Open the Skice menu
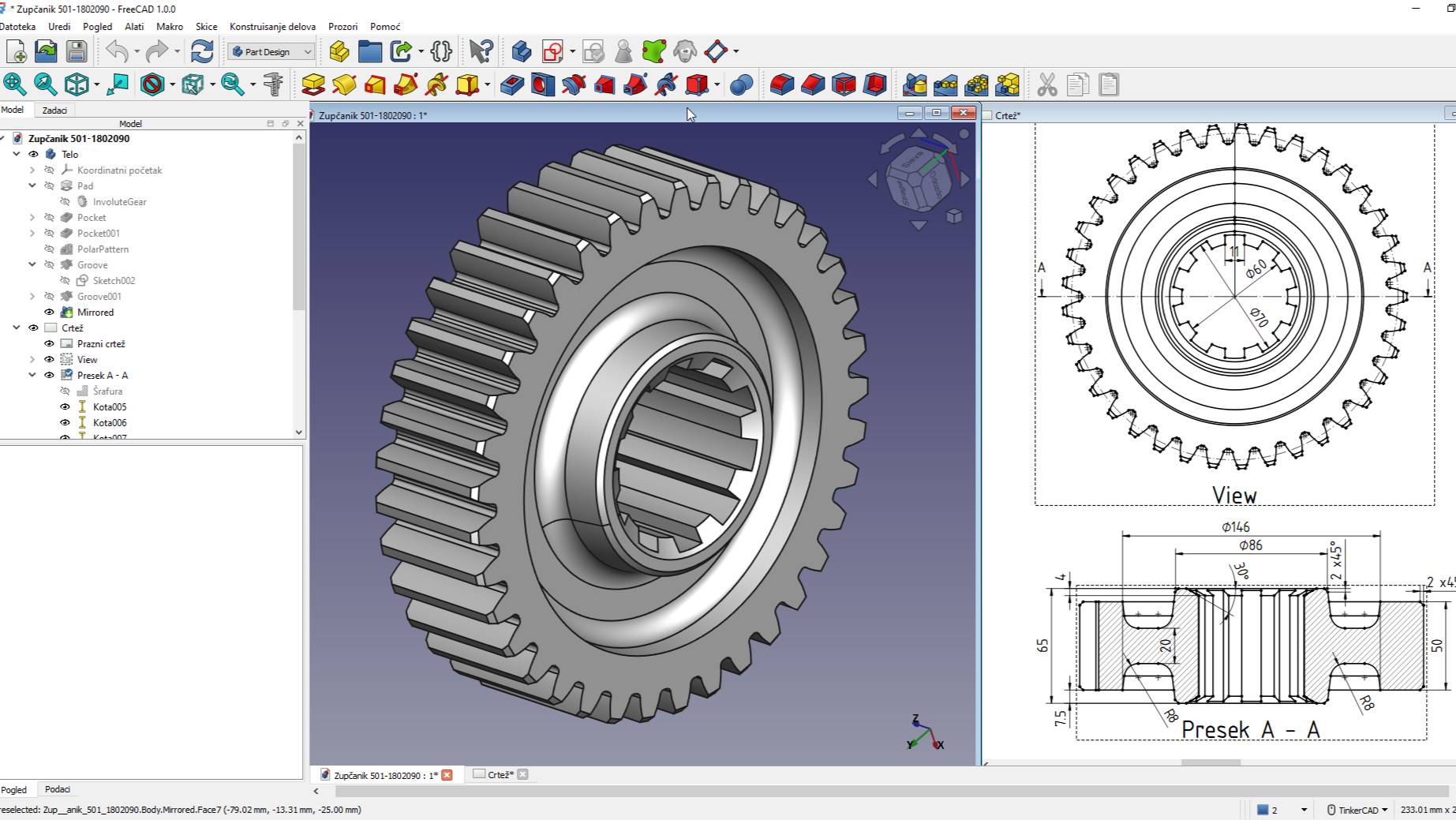 206,27
